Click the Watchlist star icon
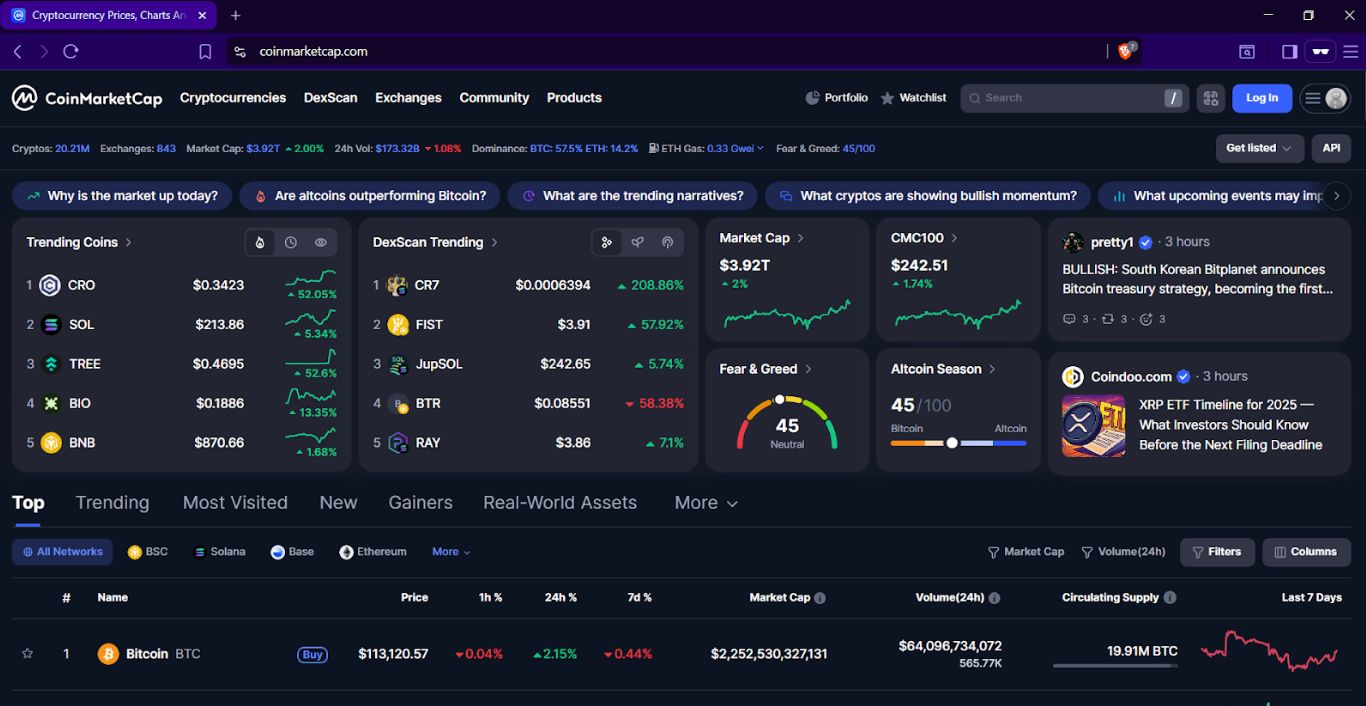This screenshot has width=1366, height=706. 887,98
